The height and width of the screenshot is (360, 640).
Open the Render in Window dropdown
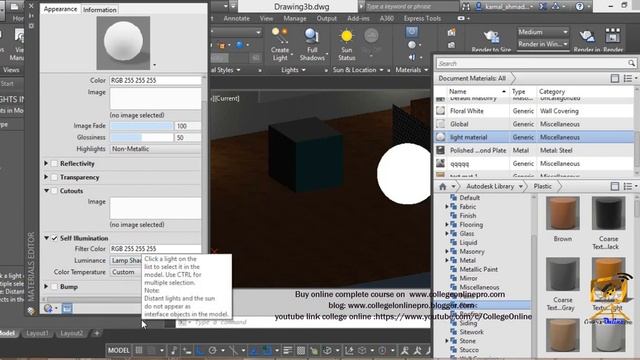pos(542,44)
